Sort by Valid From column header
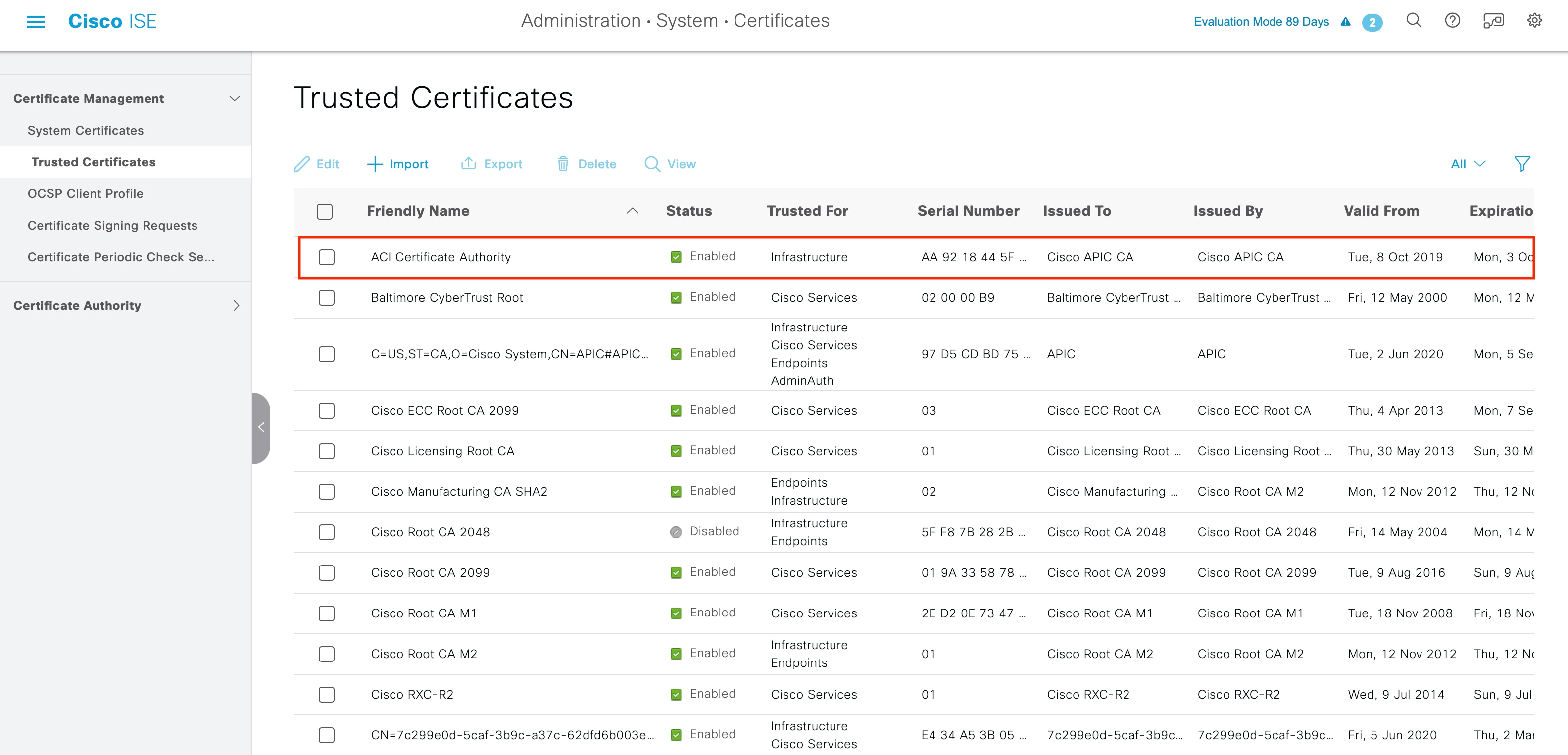Screen dimensions: 1568x755 tap(1381, 211)
